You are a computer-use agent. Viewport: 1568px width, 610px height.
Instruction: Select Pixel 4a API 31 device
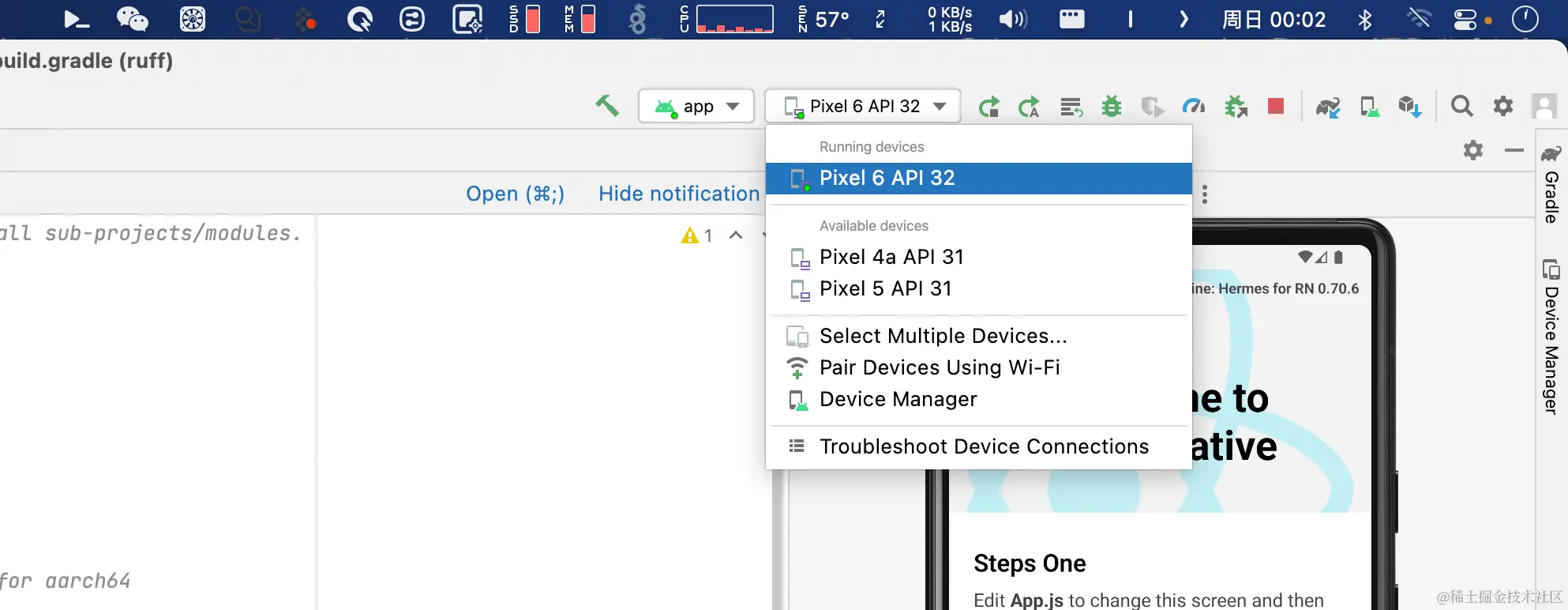pos(978,257)
